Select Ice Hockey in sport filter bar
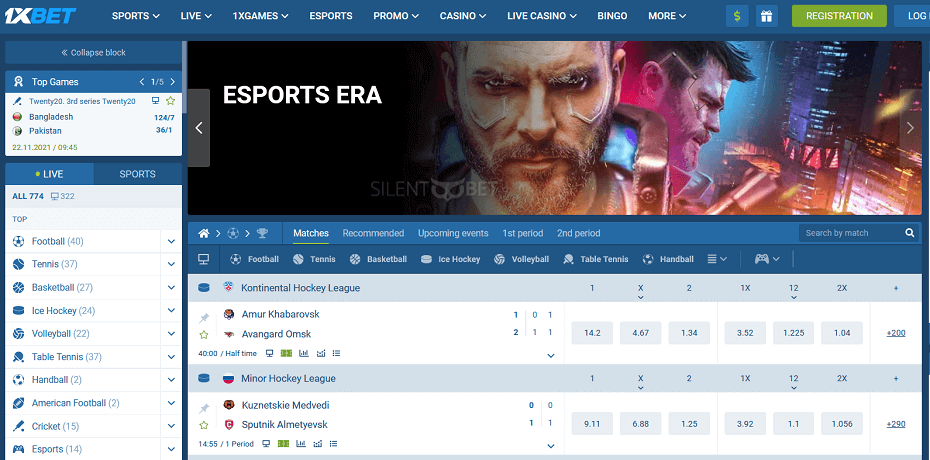 click(x=450, y=259)
